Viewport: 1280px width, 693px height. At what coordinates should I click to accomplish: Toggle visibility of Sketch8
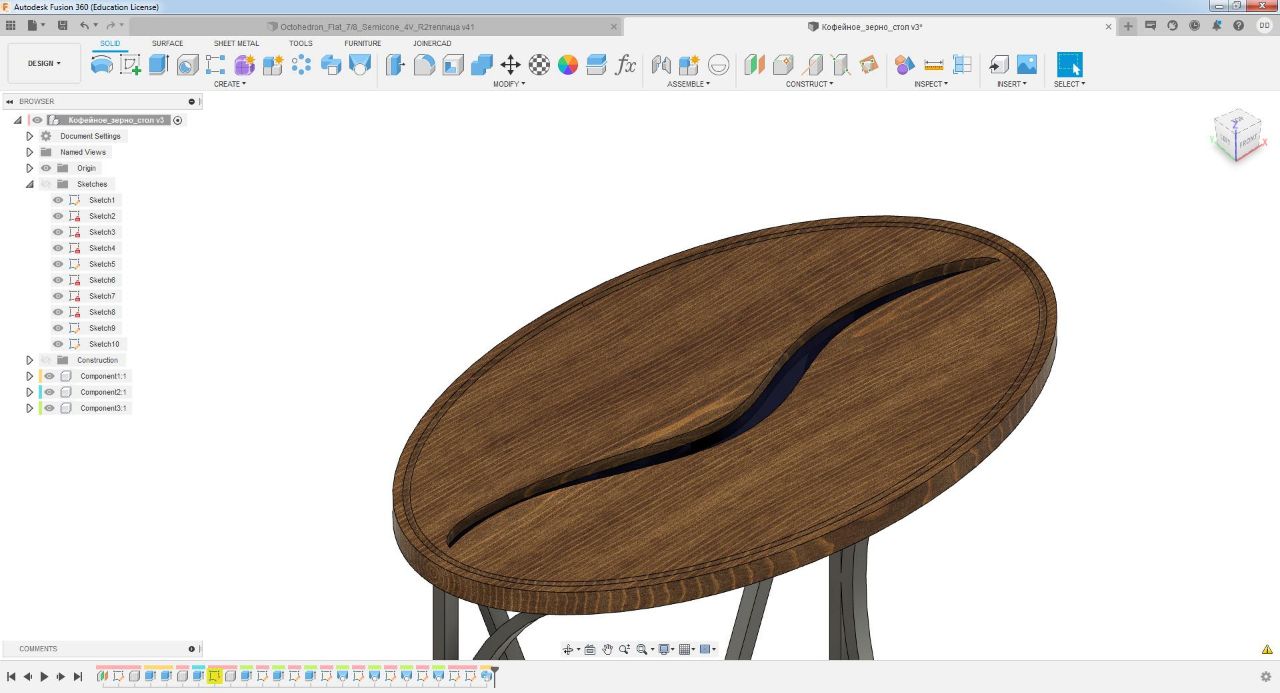pos(58,312)
